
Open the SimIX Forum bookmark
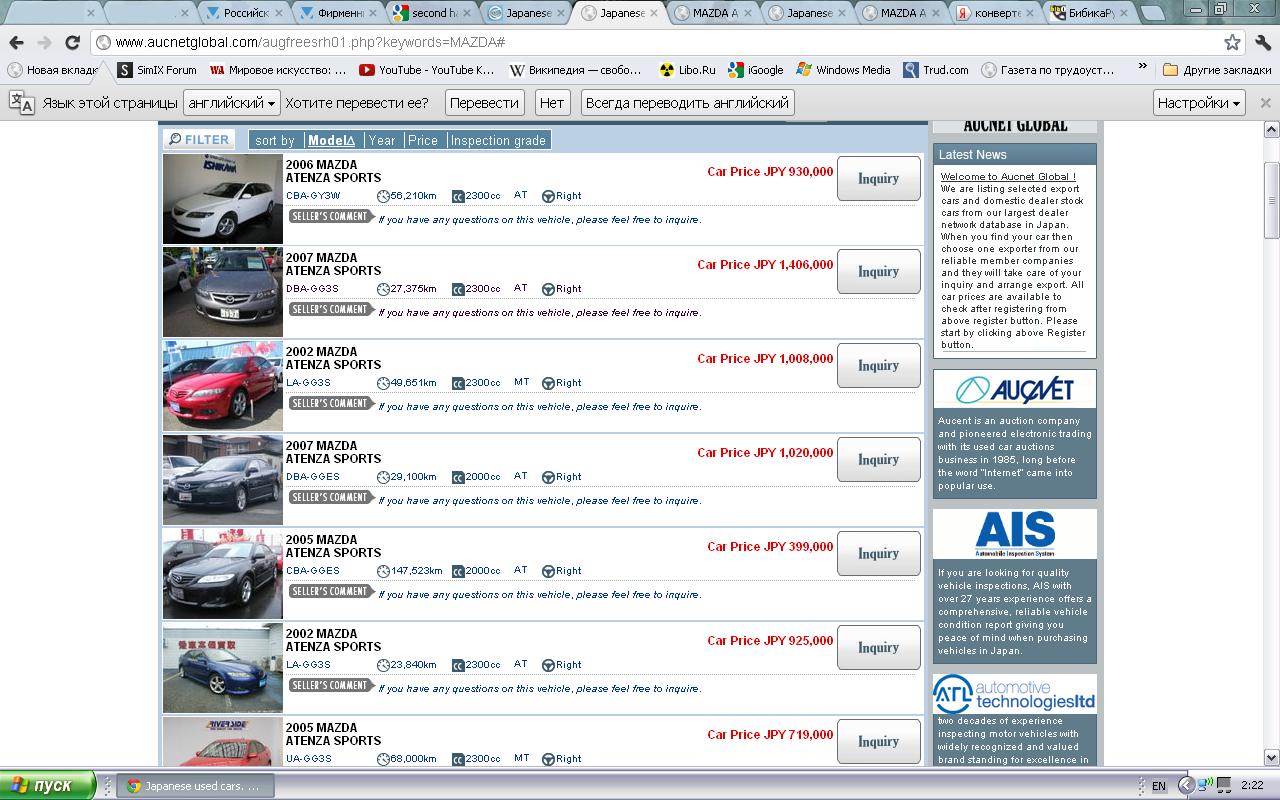(x=157, y=70)
